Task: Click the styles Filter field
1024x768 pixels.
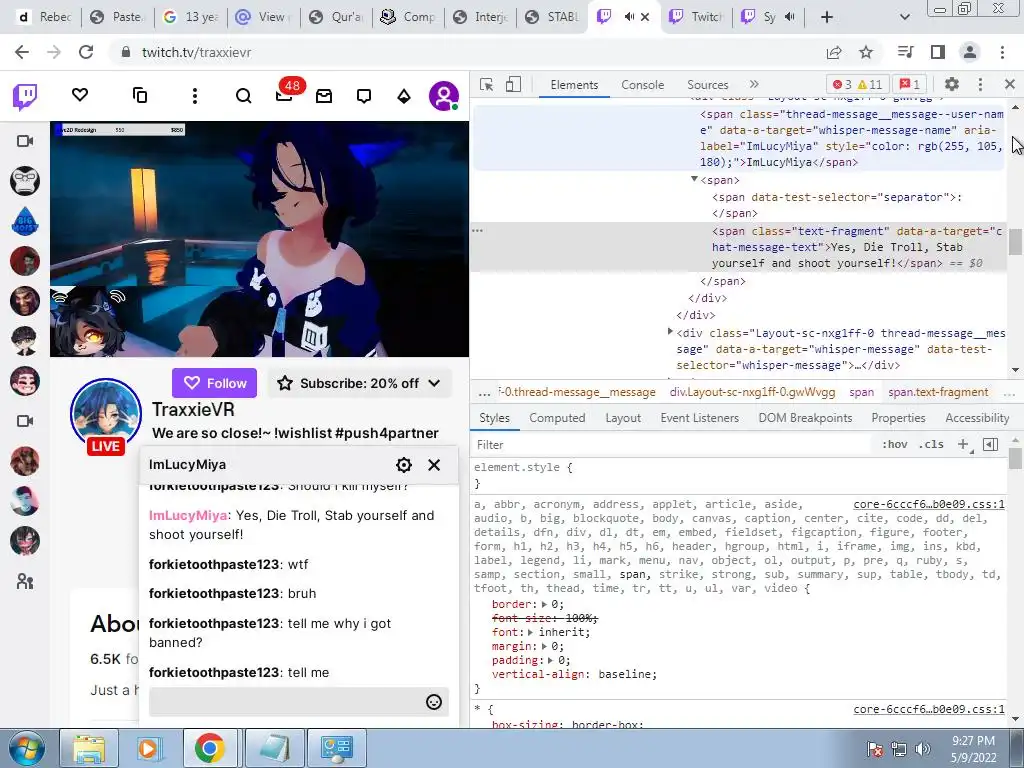Action: (x=673, y=445)
